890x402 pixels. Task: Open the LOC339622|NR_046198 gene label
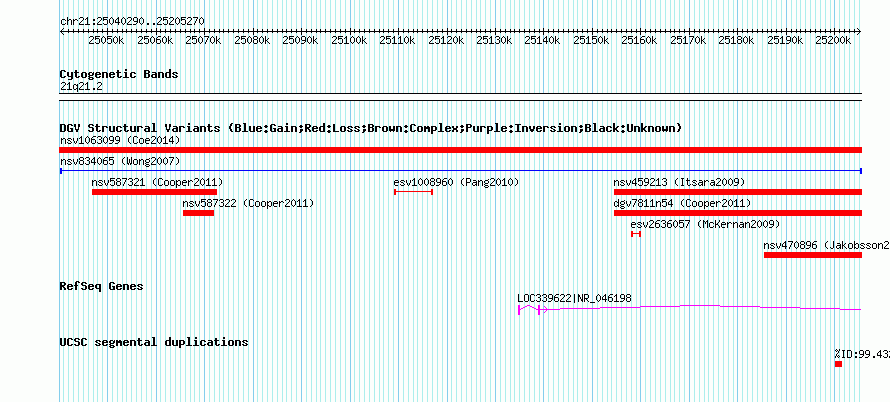click(x=574, y=298)
